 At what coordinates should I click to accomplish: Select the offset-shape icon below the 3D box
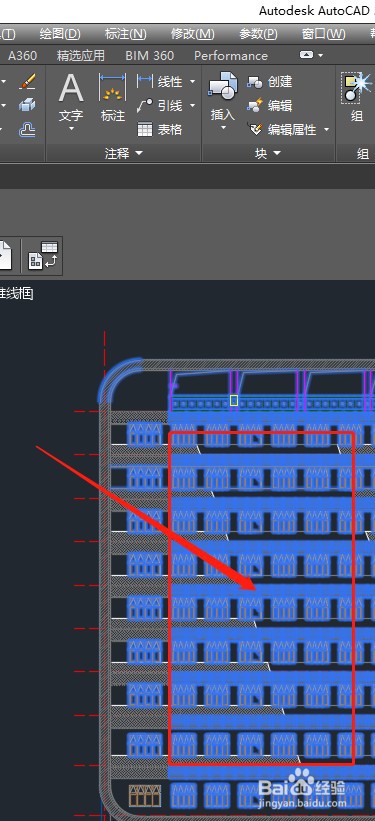point(27,129)
